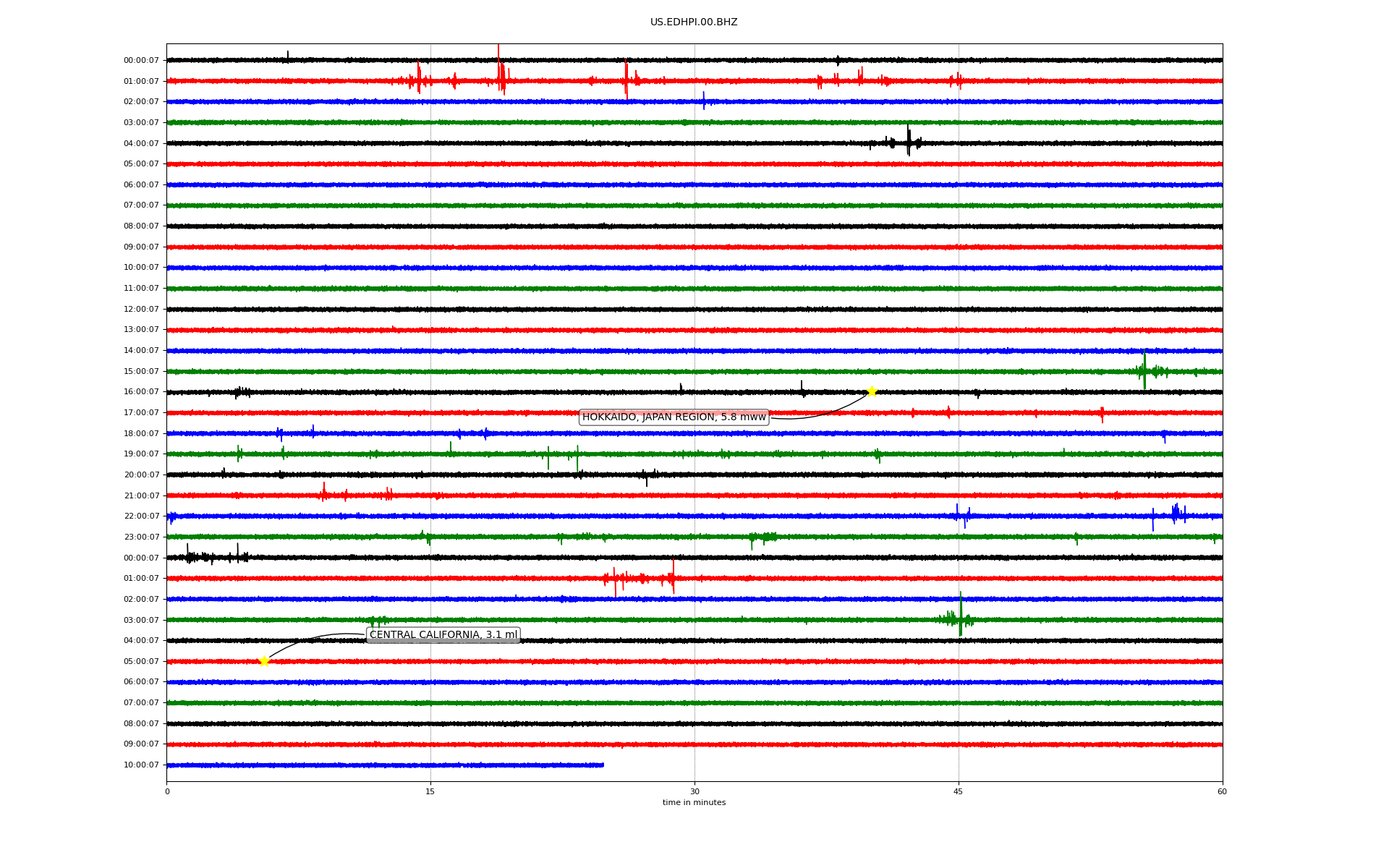Click the 30 minute x-axis tick label

[x=694, y=791]
